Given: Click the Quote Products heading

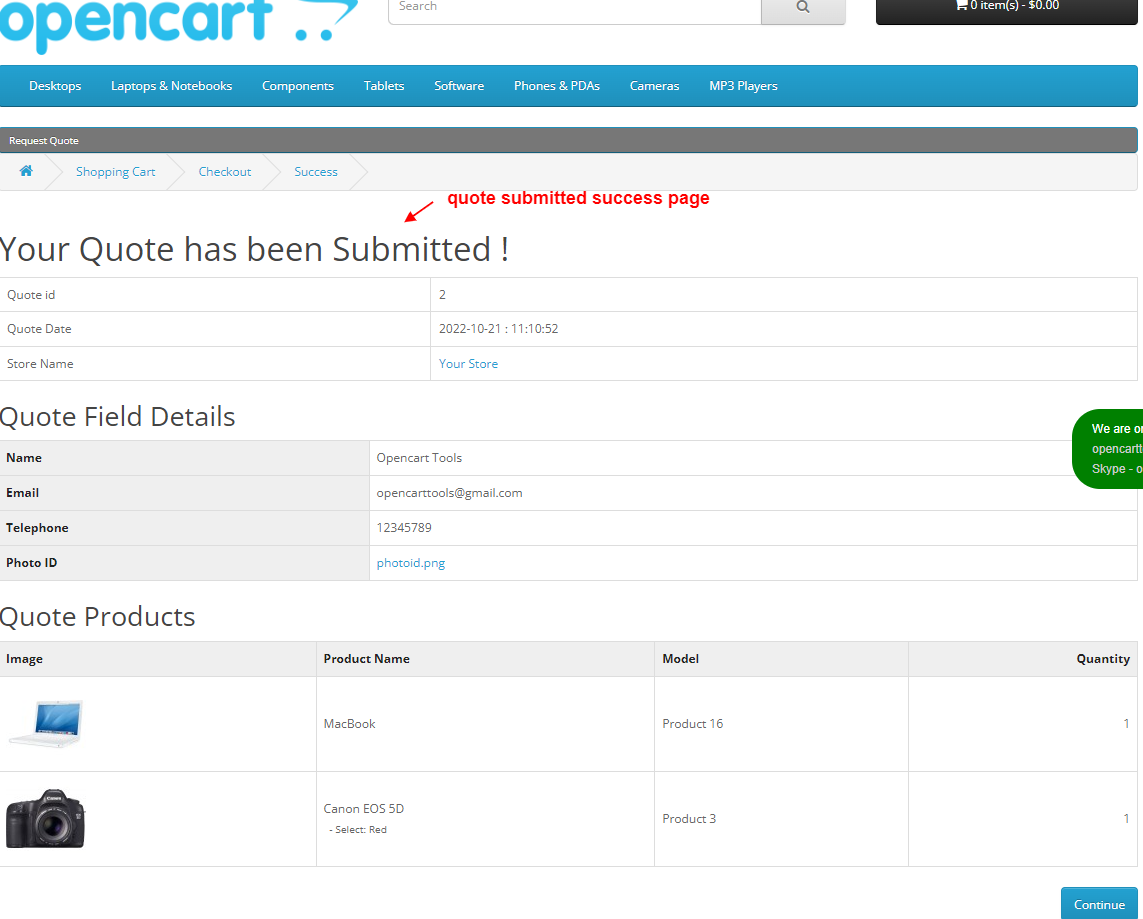Looking at the screenshot, I should pyautogui.click(x=98, y=617).
